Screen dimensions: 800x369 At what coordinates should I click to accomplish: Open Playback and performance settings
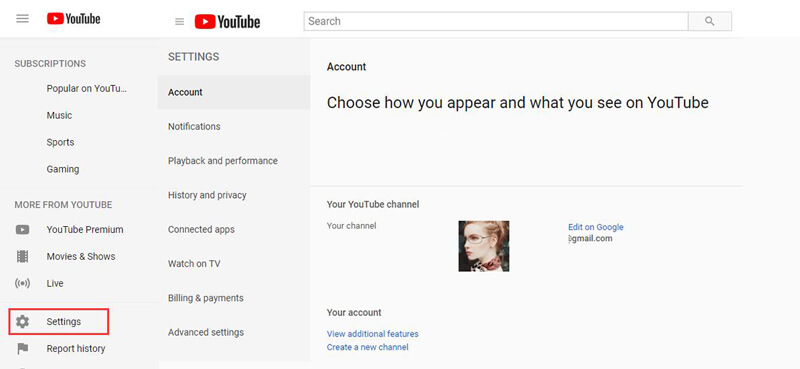[223, 161]
